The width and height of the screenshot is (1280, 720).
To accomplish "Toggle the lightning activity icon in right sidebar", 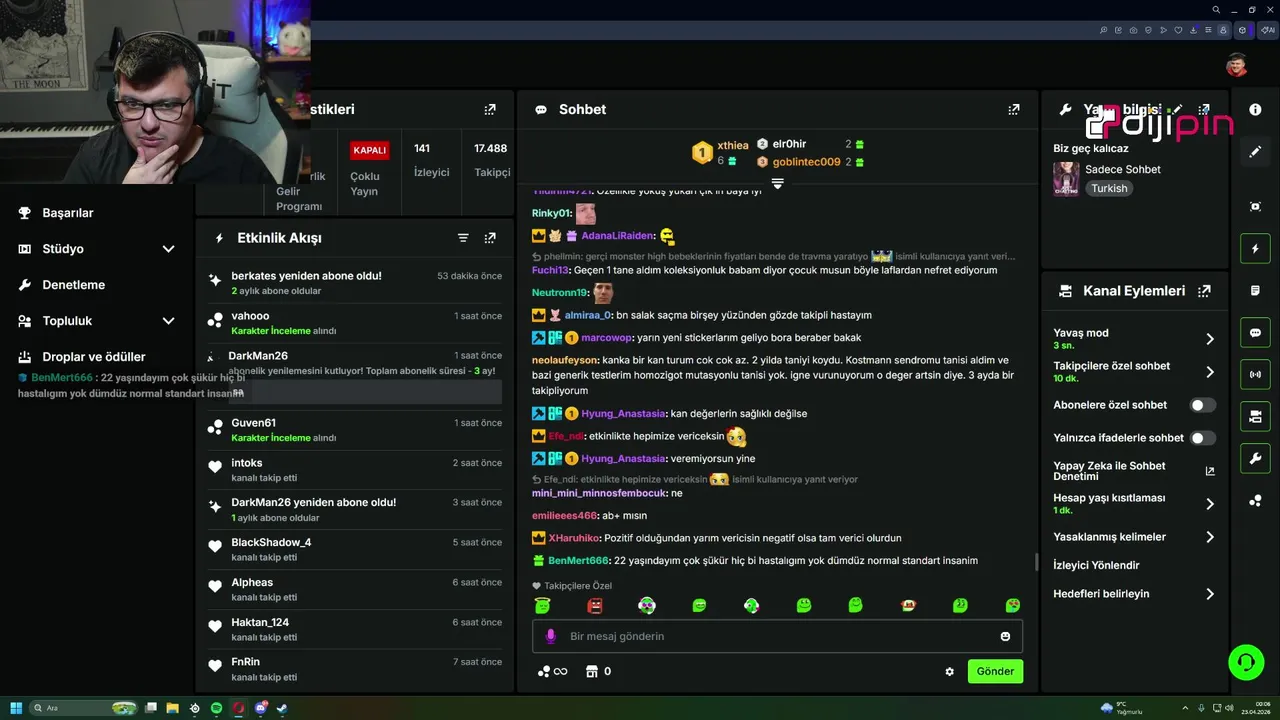I will pos(1255,248).
